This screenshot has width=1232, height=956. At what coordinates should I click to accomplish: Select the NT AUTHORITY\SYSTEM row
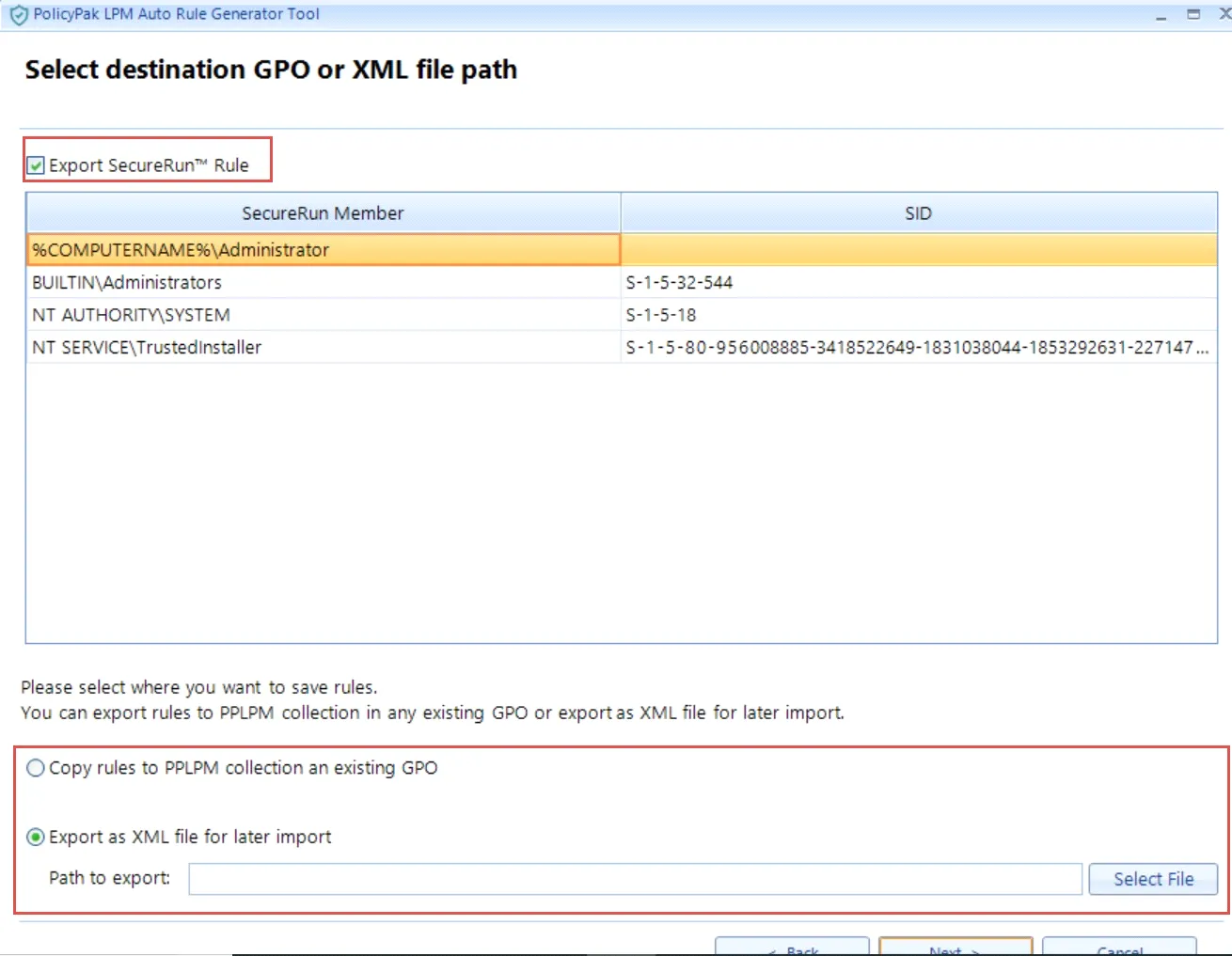[324, 314]
